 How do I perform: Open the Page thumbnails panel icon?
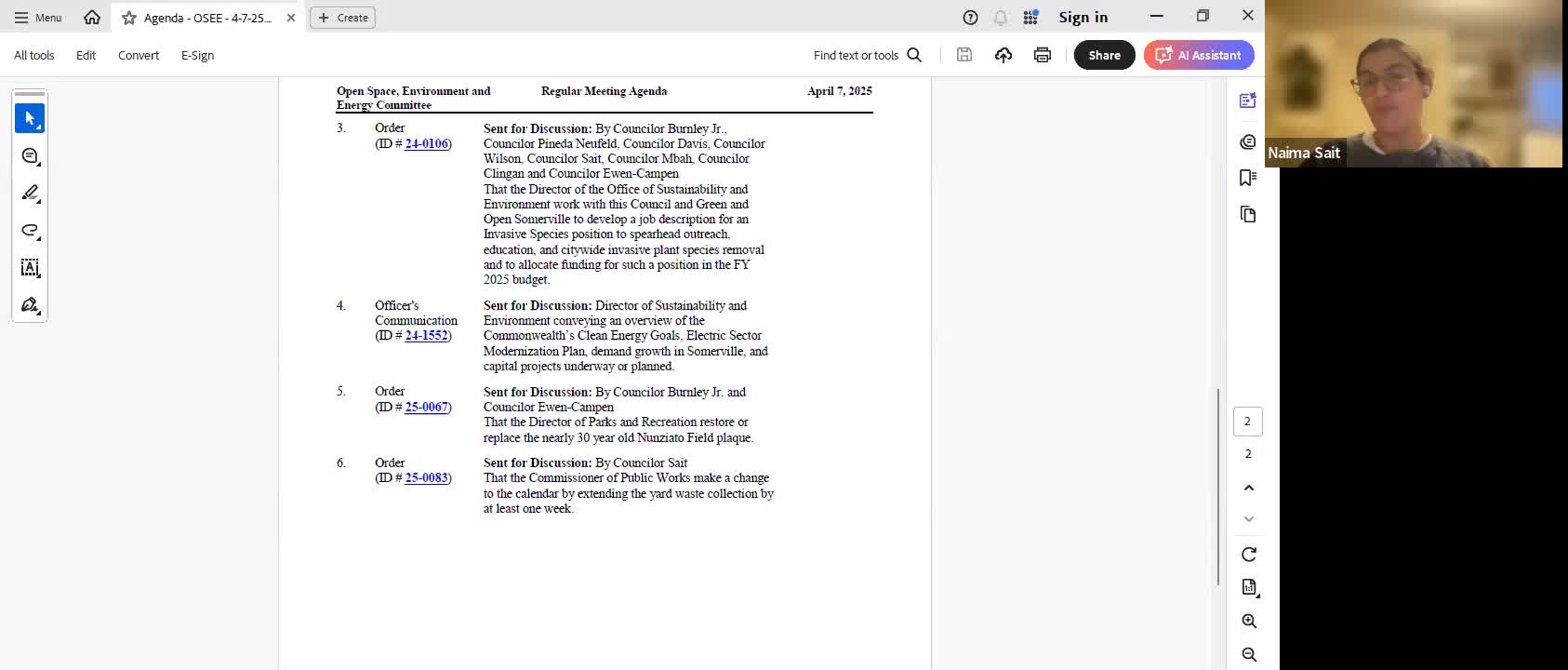coord(1248,214)
